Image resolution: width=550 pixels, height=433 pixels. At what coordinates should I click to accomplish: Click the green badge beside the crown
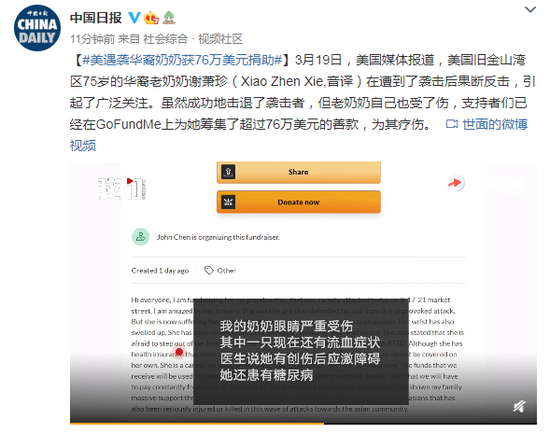(x=169, y=18)
